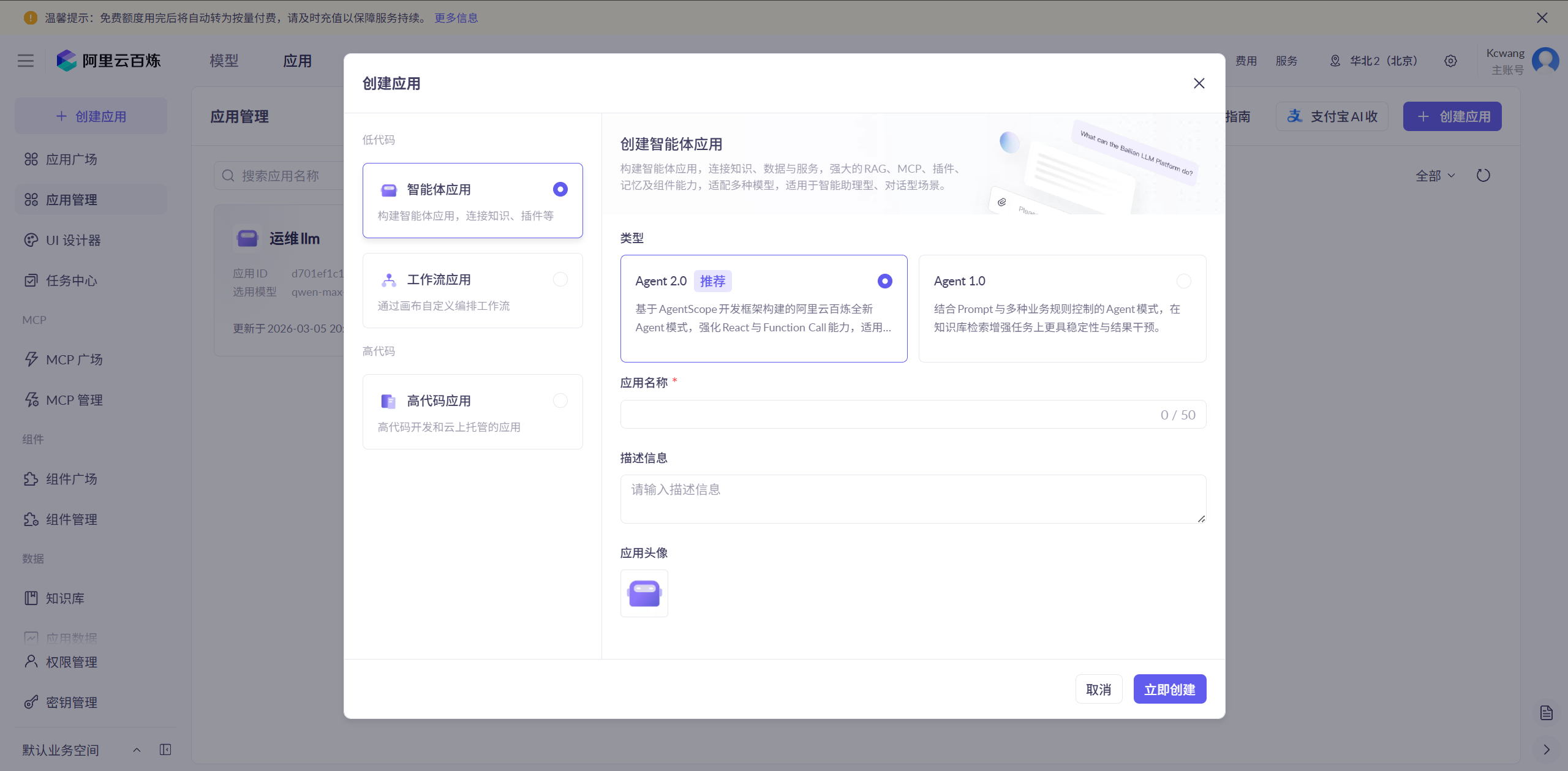Click the 工作流应用 icon
This screenshot has height=771, width=1568.
(389, 280)
